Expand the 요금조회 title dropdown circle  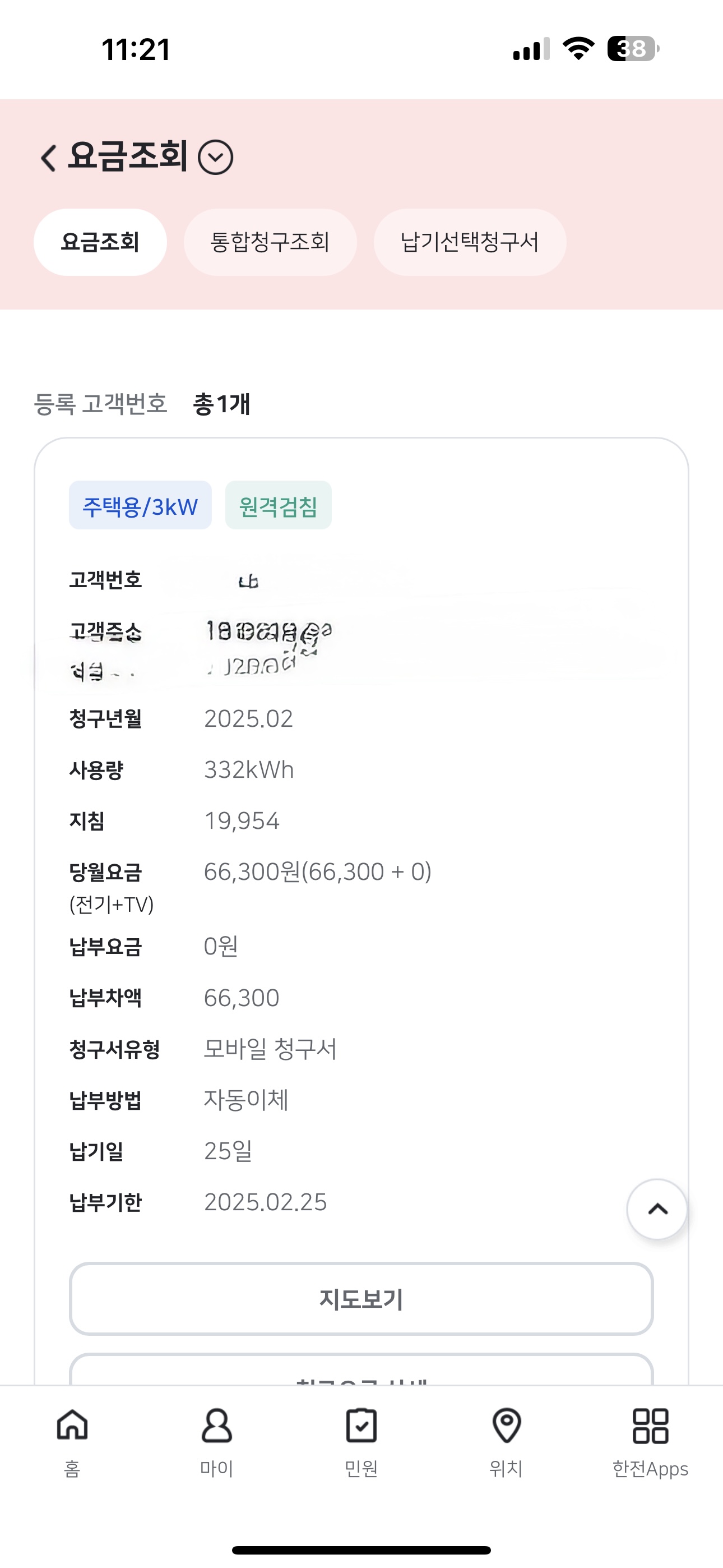[x=215, y=158]
